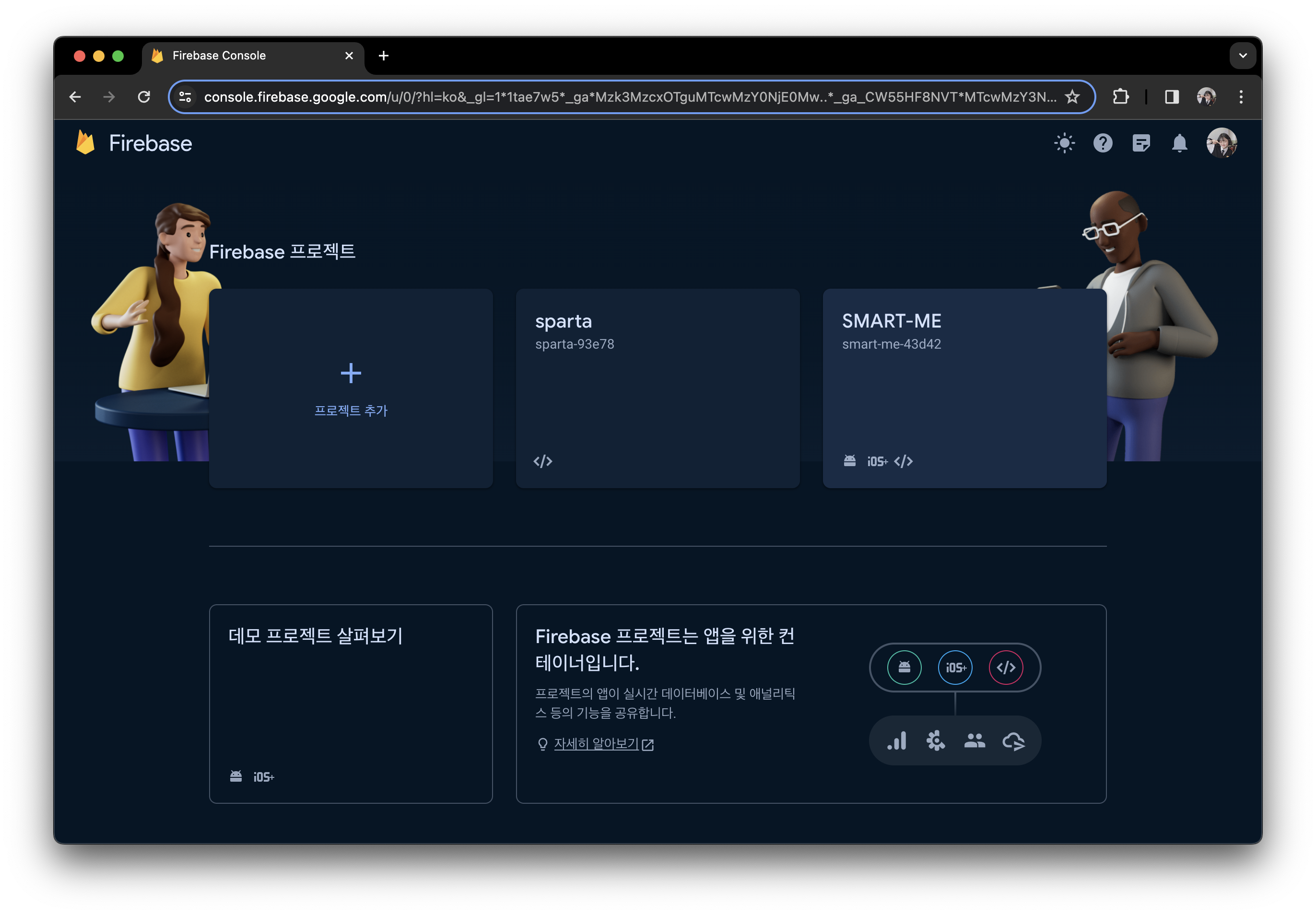Open a new browser tab
The width and height of the screenshot is (1316, 915).
(x=384, y=56)
